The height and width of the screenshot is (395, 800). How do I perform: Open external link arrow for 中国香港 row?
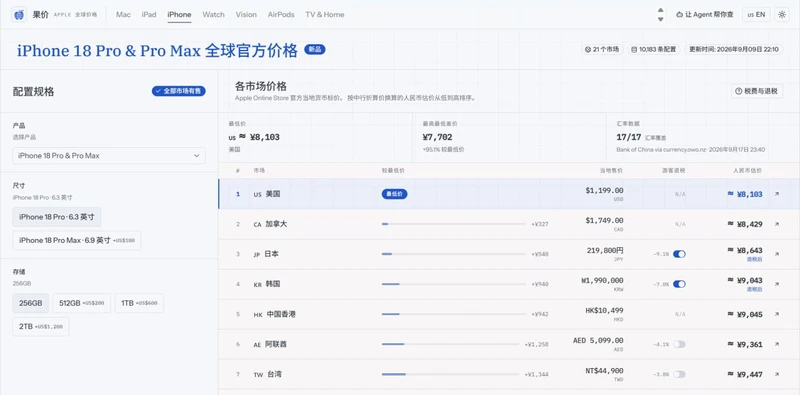(777, 314)
